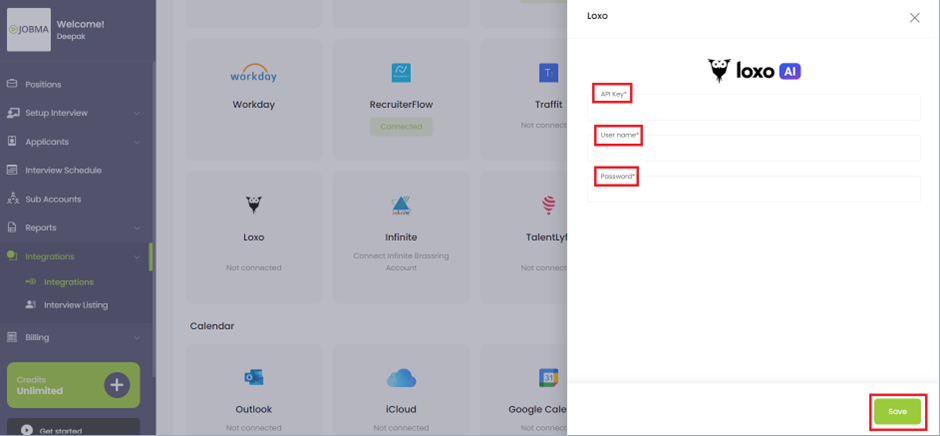Click the Workday card title

click(254, 104)
